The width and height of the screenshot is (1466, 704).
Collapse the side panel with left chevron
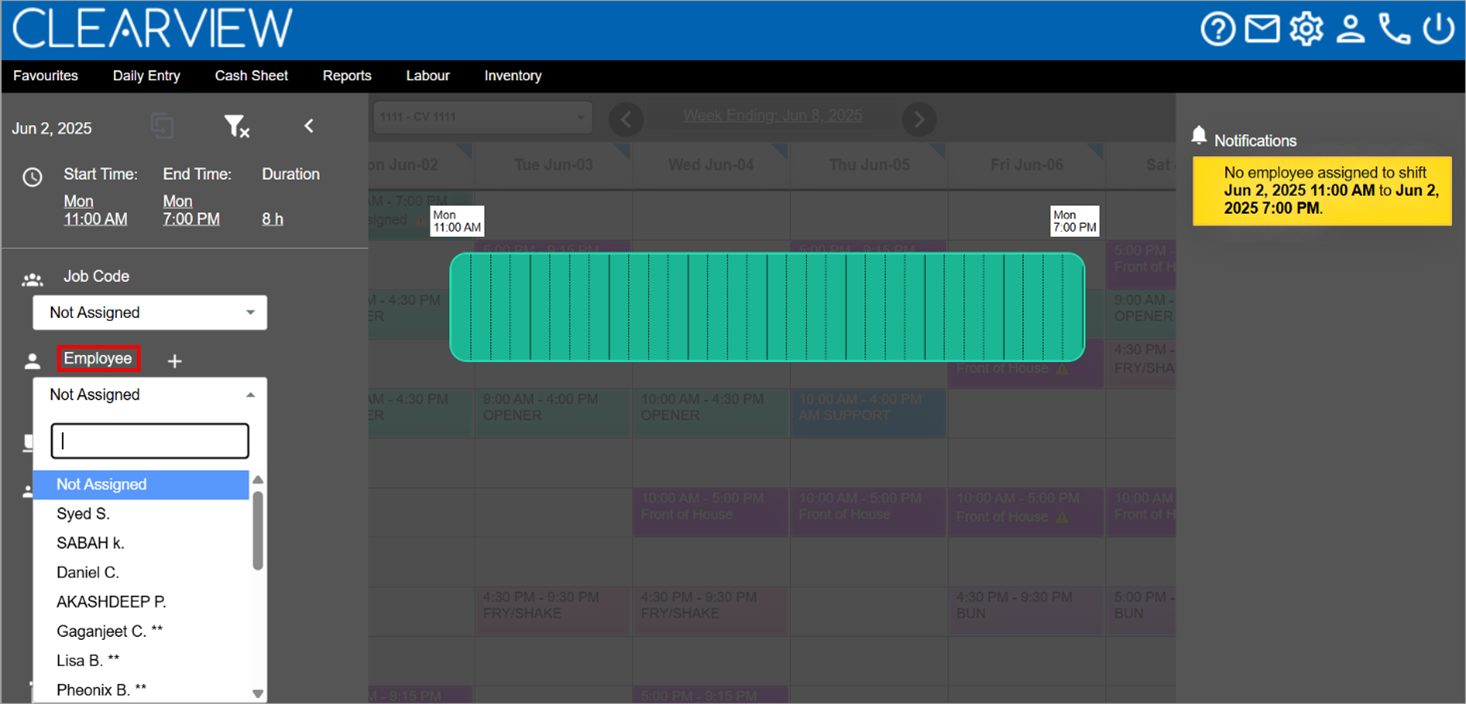(309, 125)
